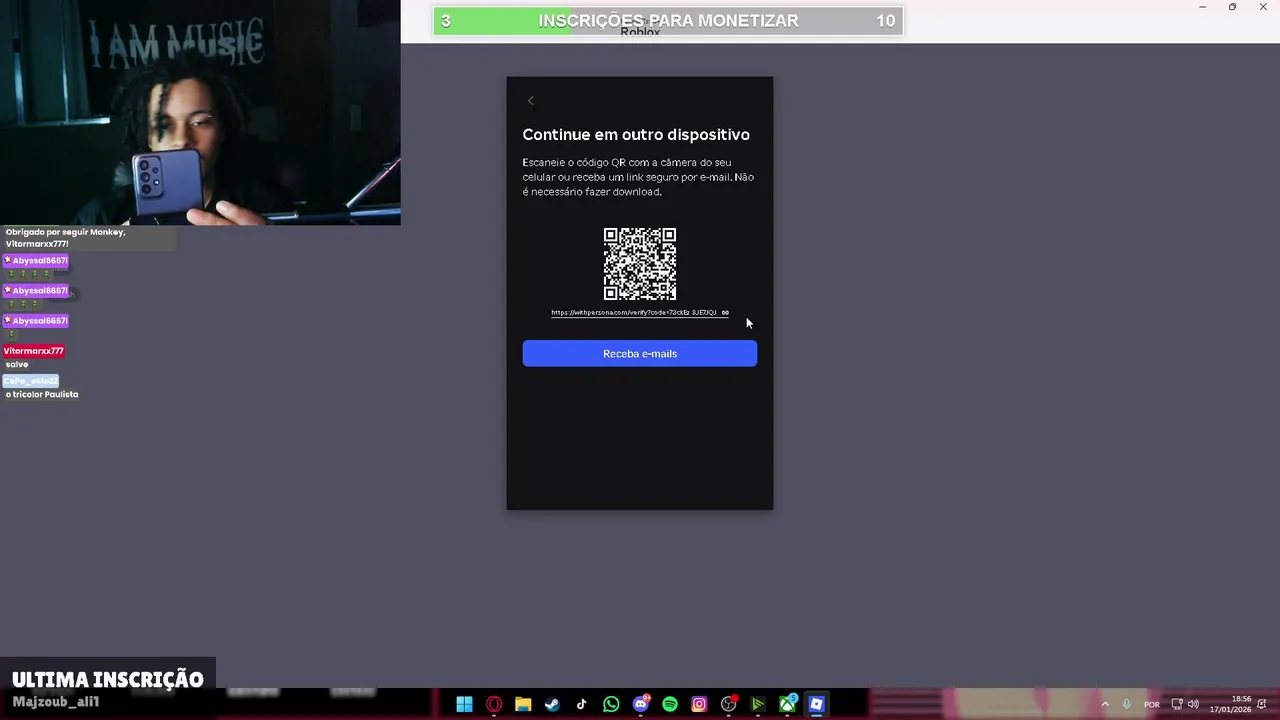This screenshot has width=1280, height=720.
Task: Open the Opera browser from the taskbar
Action: (x=494, y=704)
